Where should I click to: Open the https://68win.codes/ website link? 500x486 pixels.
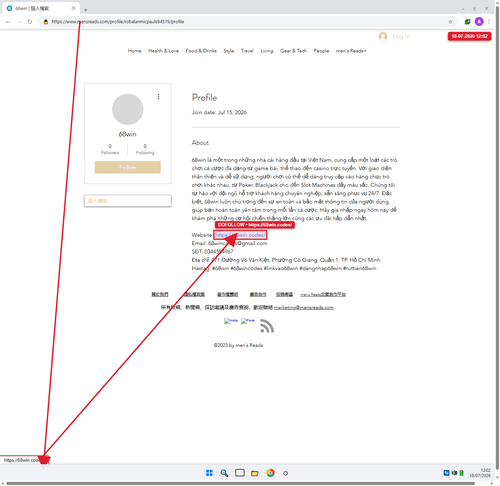240,235
